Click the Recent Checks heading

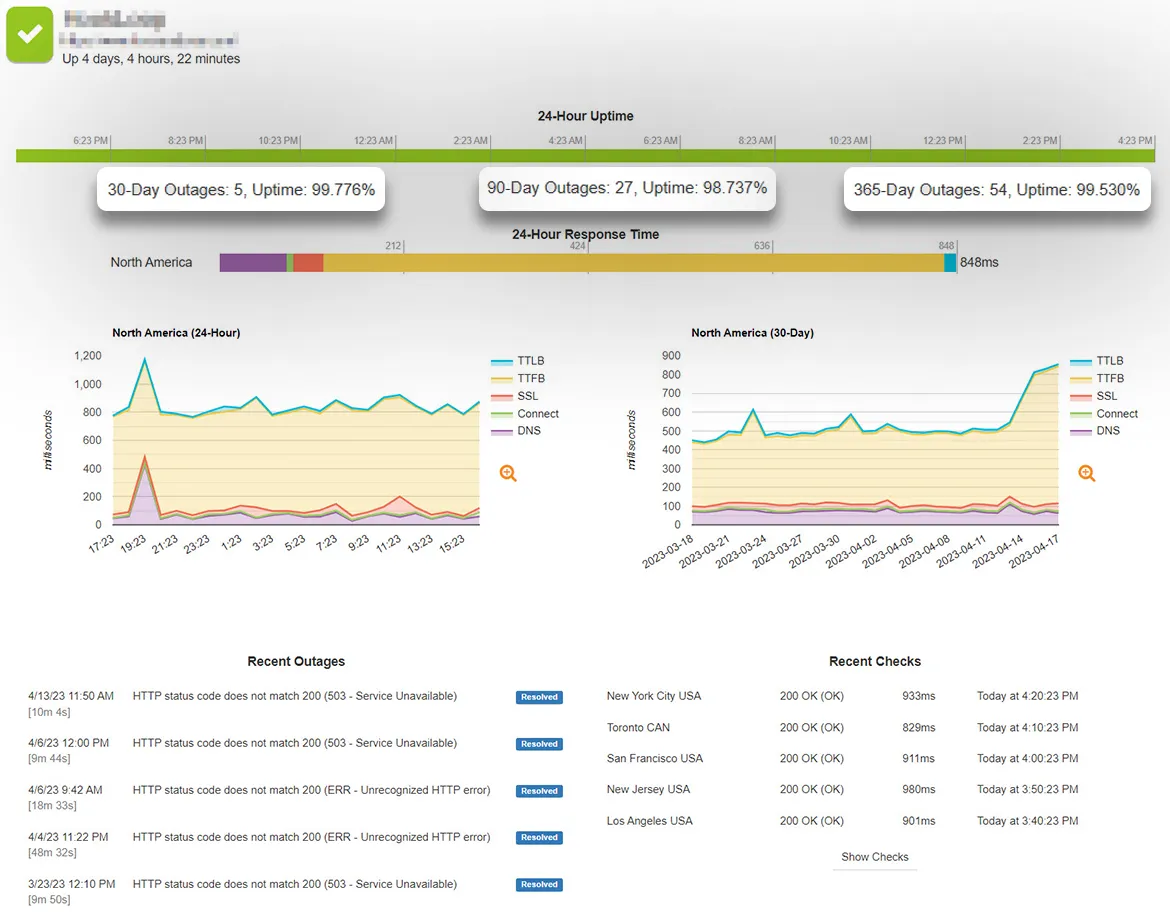click(875, 661)
